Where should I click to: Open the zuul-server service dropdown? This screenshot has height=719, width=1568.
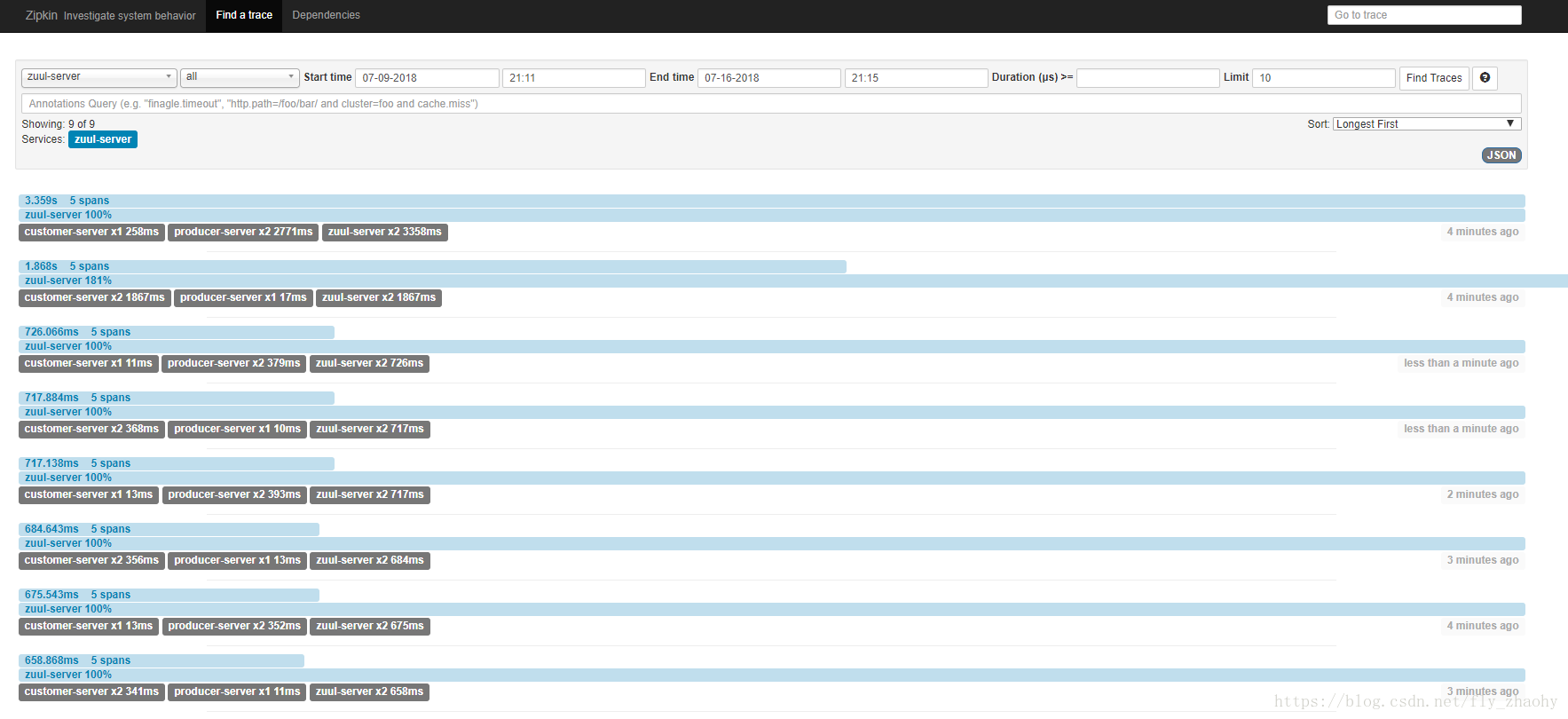tap(98, 77)
